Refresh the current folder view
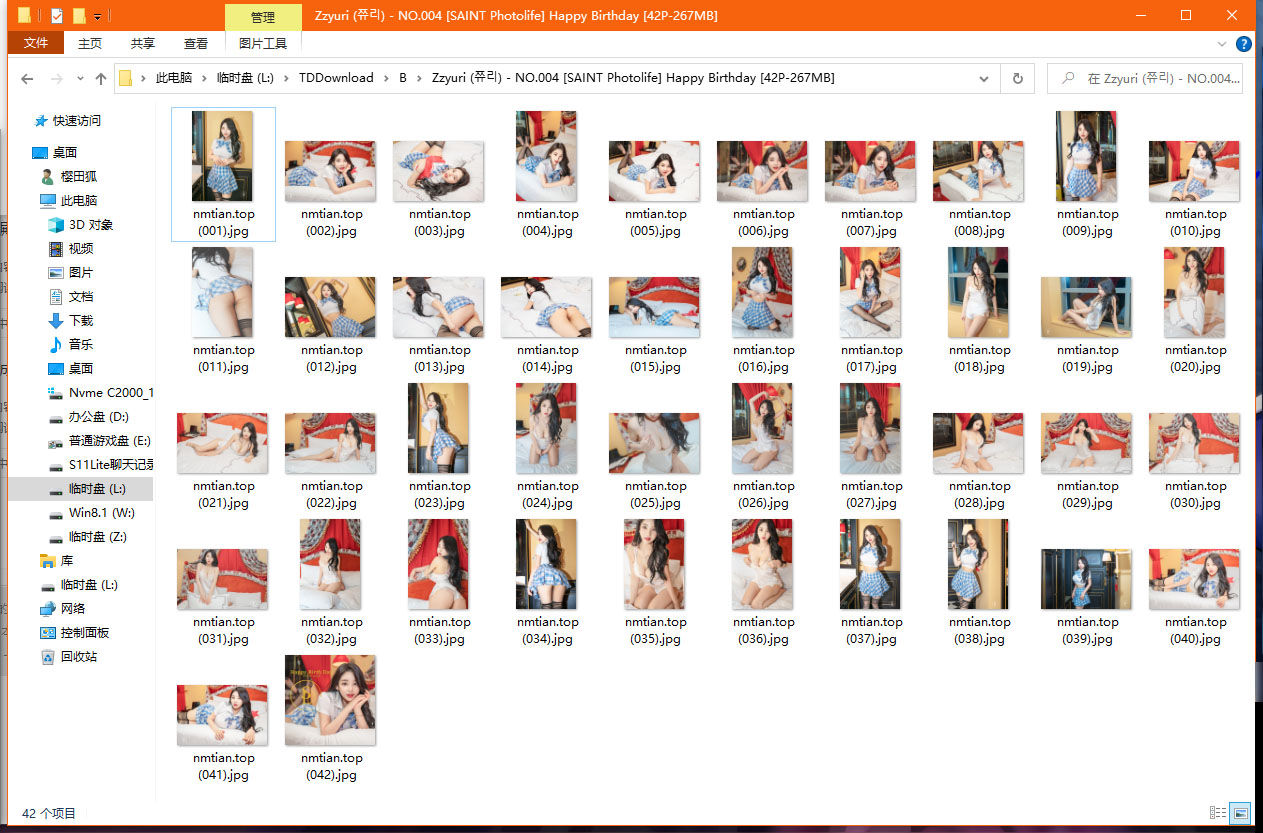The image size is (1263, 833). click(1017, 78)
